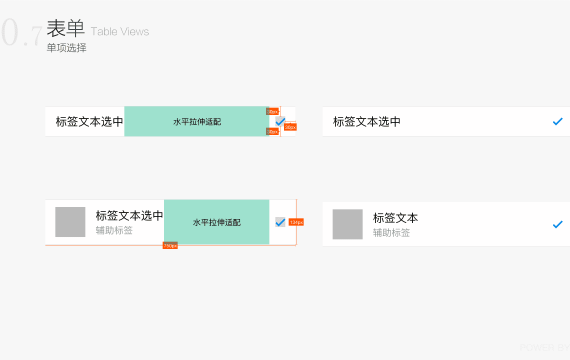Click the 标签文本 title in right card
The width and height of the screenshot is (570, 360).
click(396, 218)
